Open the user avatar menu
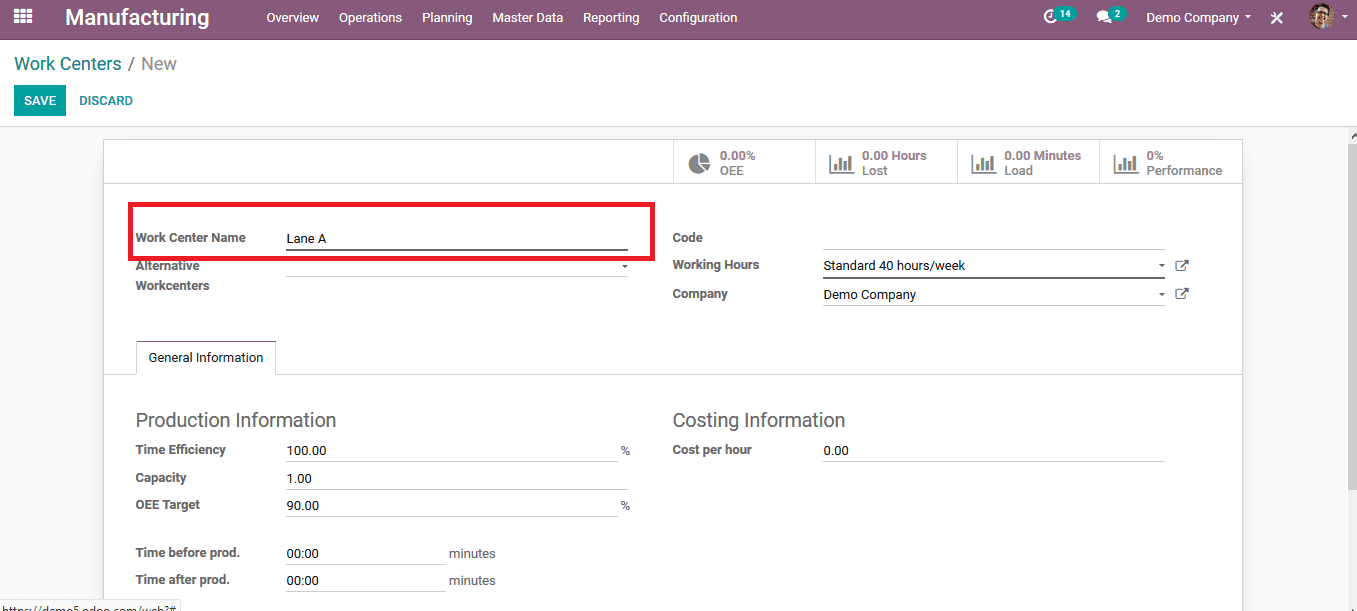The width and height of the screenshot is (1357, 611). (x=1326, y=16)
